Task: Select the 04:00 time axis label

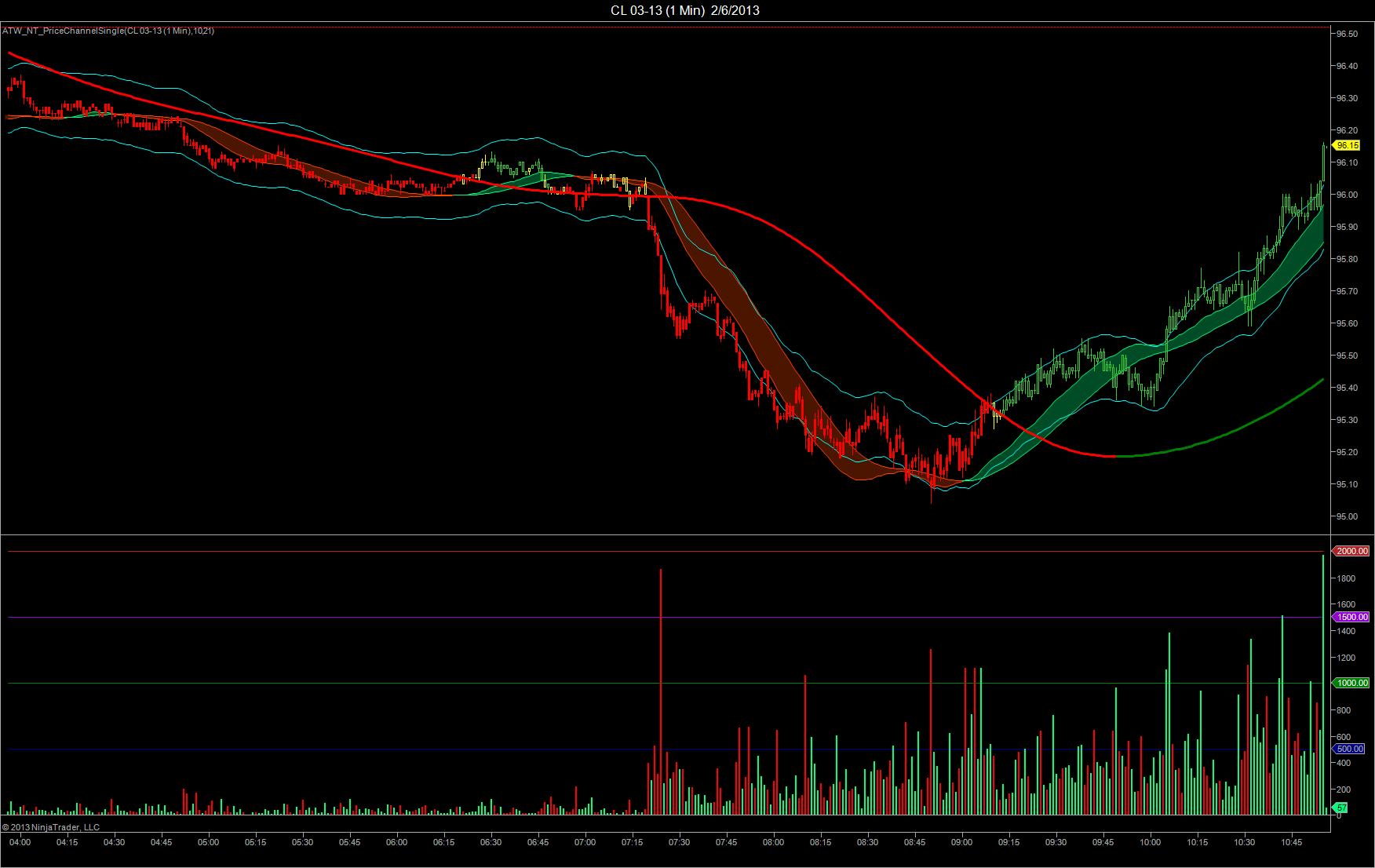Action: pos(20,842)
